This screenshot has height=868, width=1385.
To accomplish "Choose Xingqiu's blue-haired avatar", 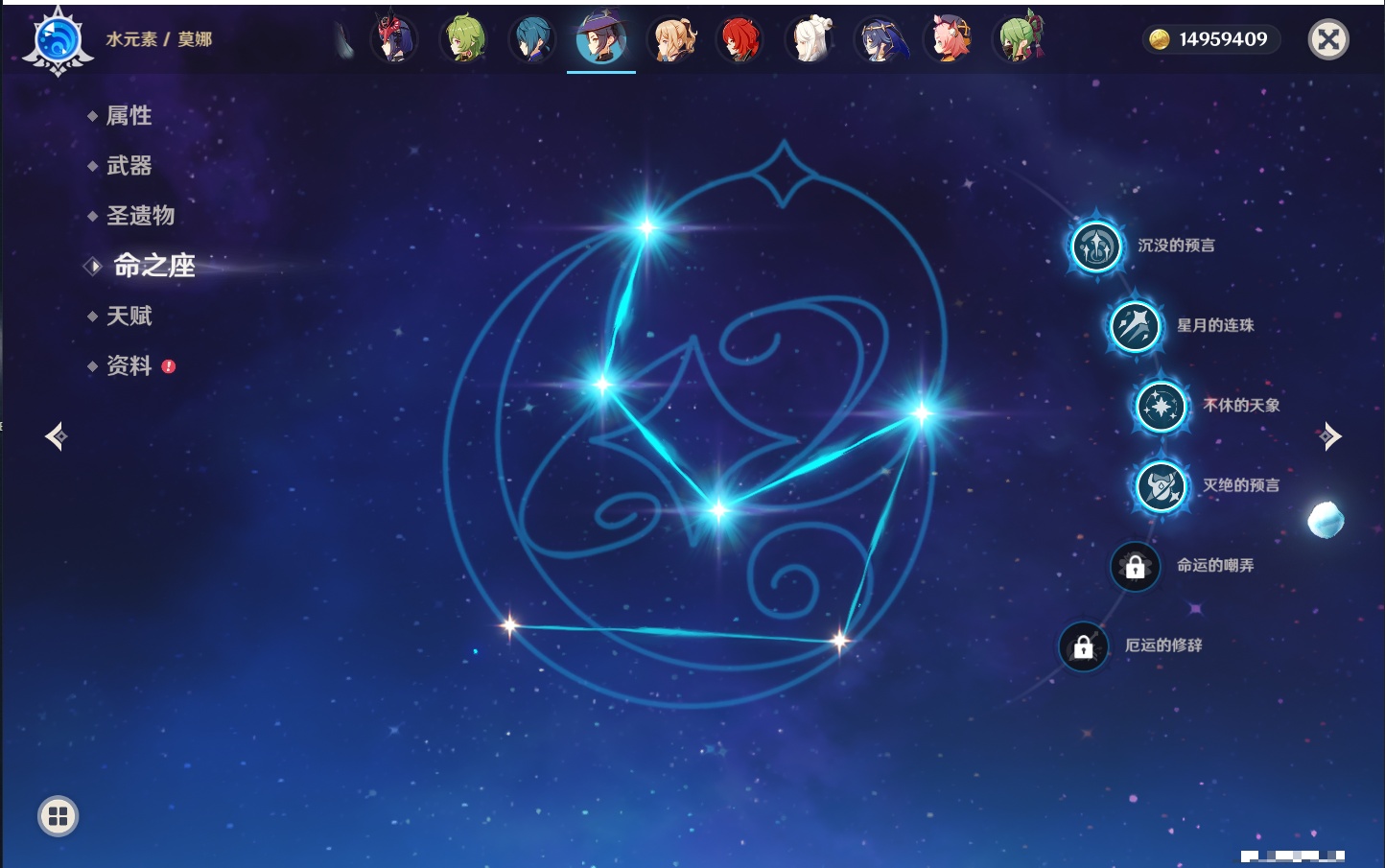I will [x=532, y=39].
